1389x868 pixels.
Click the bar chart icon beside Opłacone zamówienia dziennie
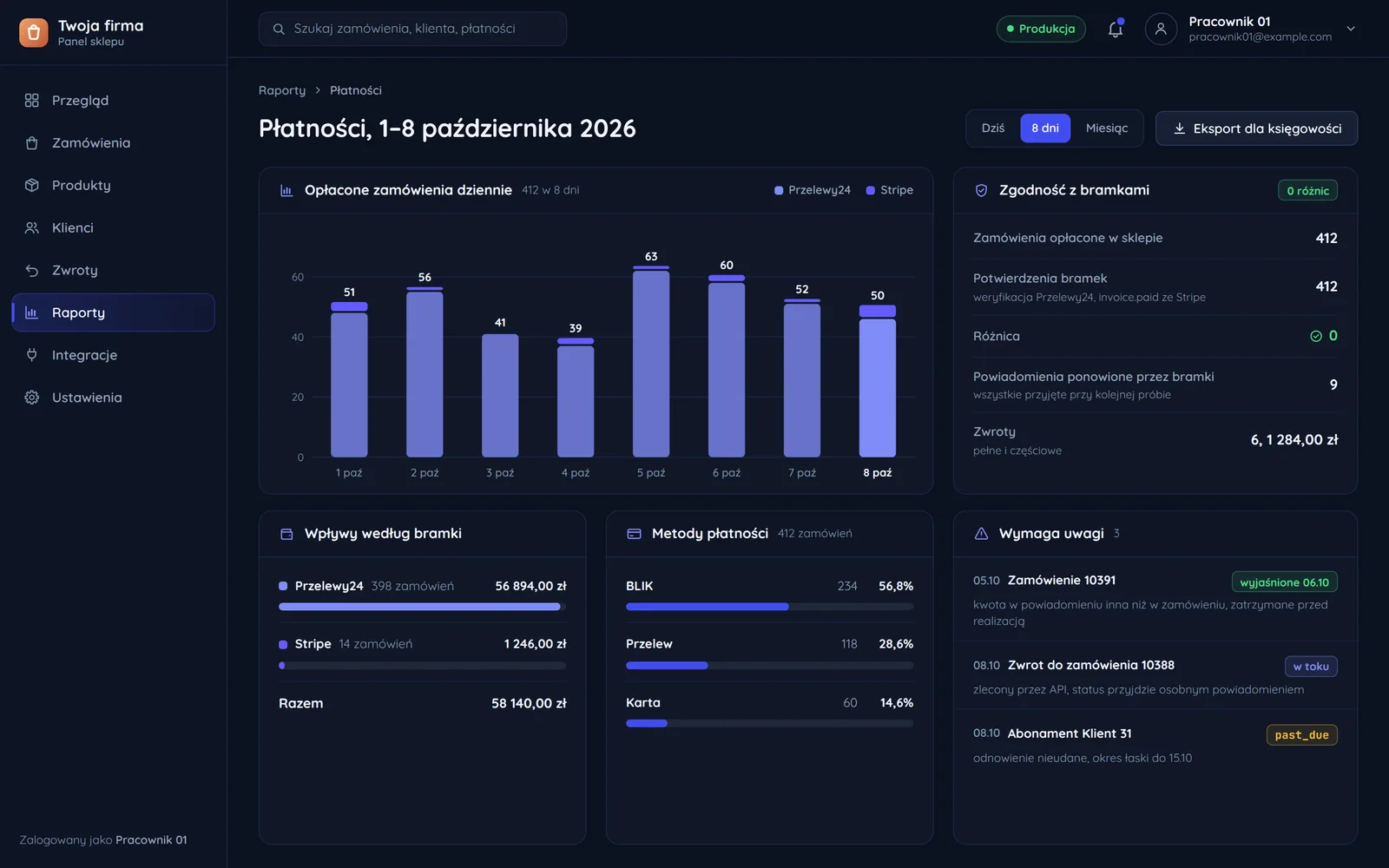pyautogui.click(x=286, y=190)
